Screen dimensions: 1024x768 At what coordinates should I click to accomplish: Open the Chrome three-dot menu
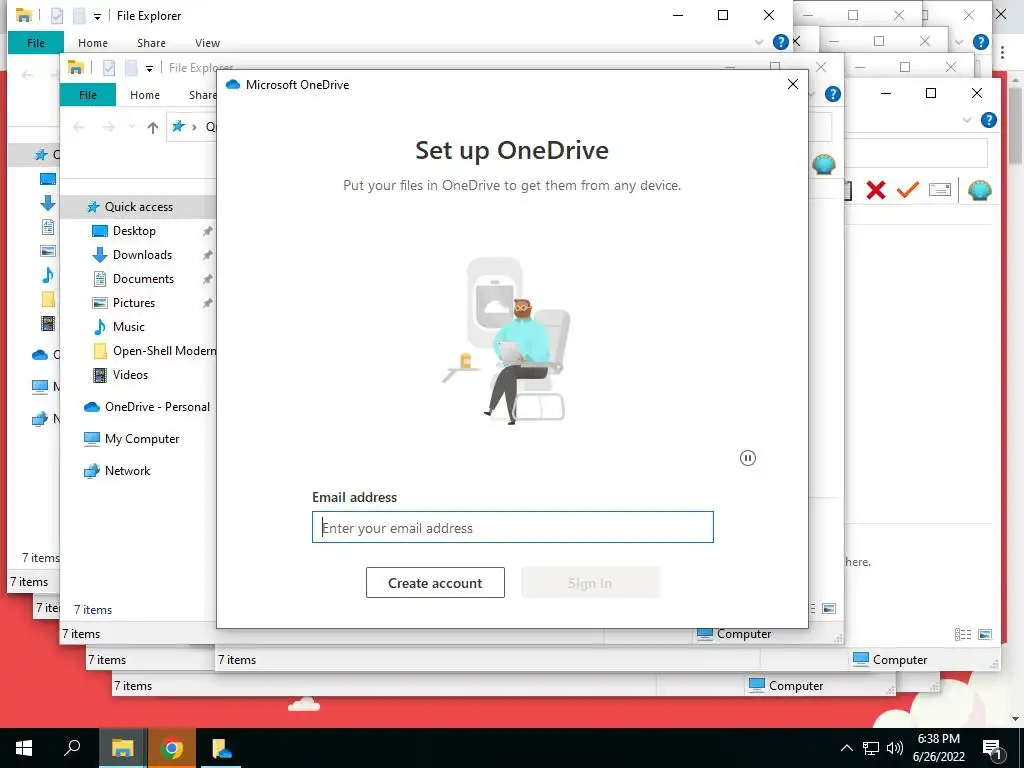pyautogui.click(x=1002, y=54)
